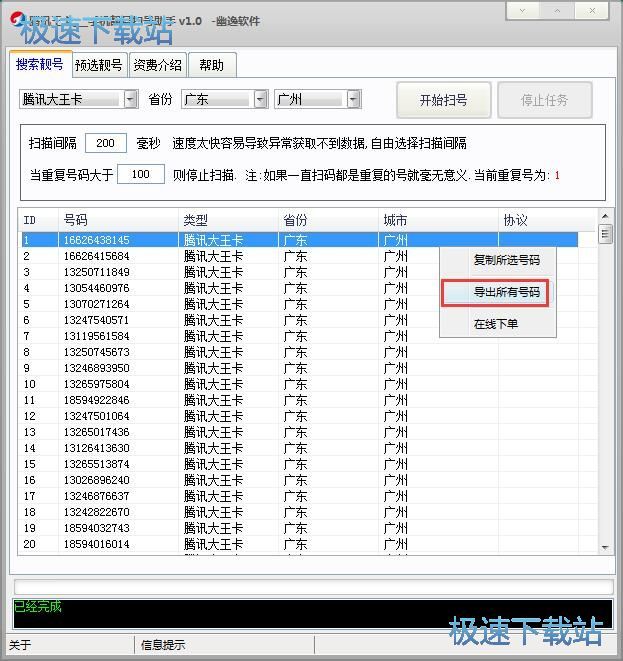
Task: Open the 预选靓号 tab
Action: [x=99, y=65]
